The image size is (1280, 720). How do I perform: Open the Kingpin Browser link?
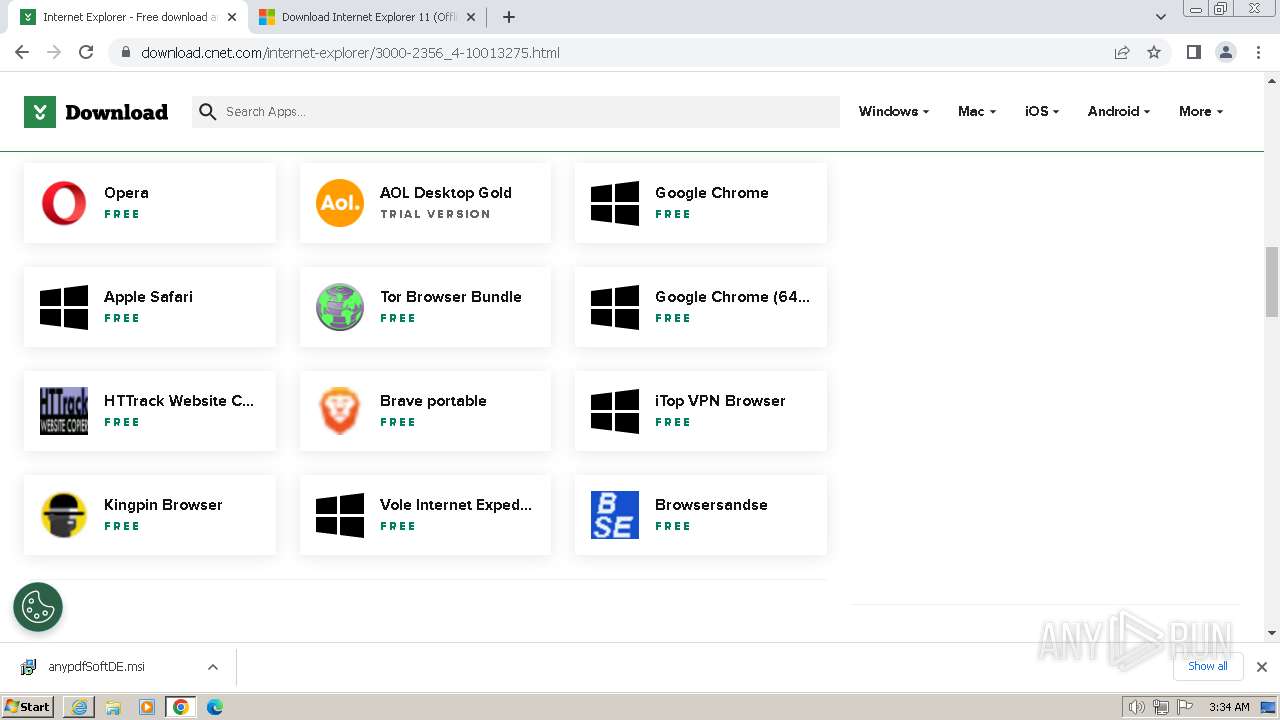coord(163,505)
